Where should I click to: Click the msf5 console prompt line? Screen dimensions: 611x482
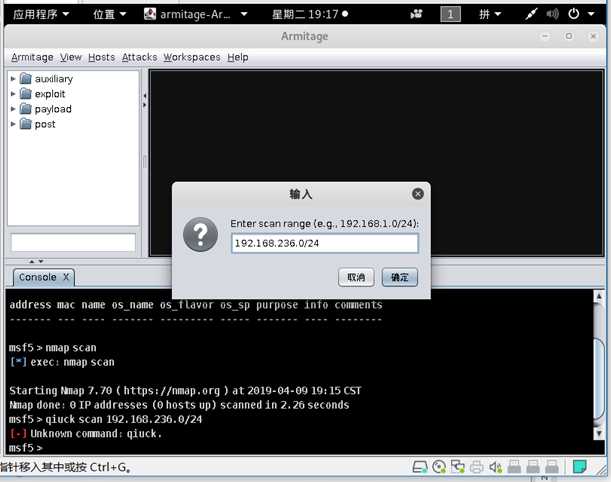click(26, 448)
